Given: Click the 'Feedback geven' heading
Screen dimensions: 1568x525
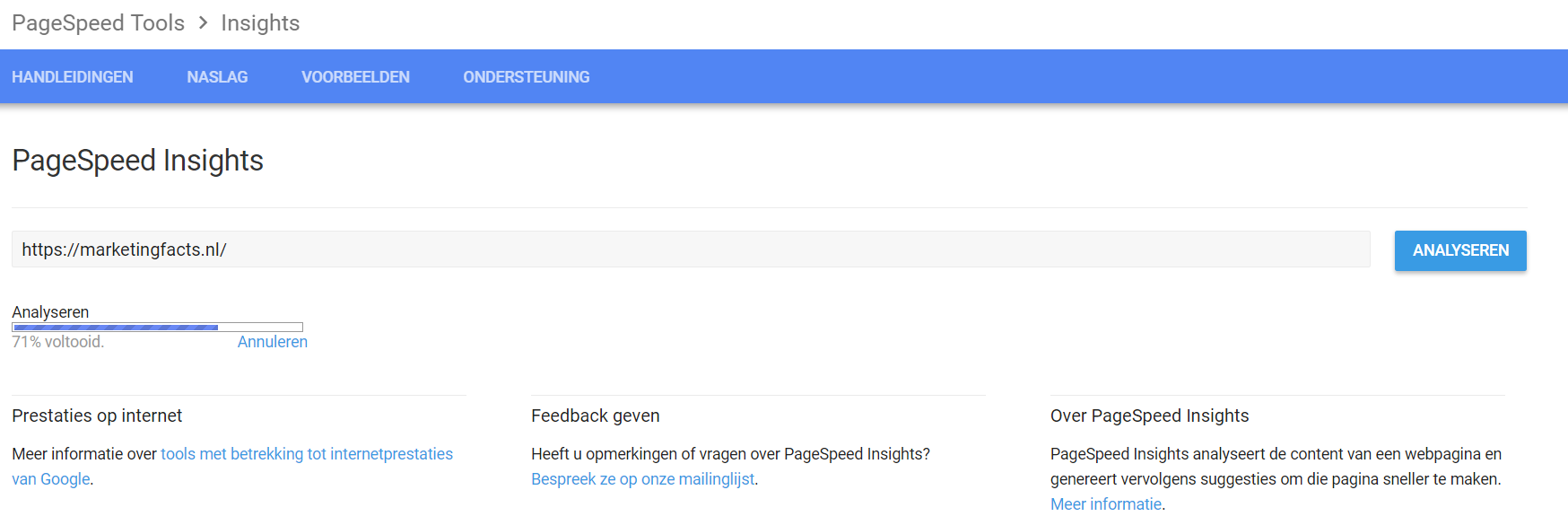Looking at the screenshot, I should tap(596, 416).
